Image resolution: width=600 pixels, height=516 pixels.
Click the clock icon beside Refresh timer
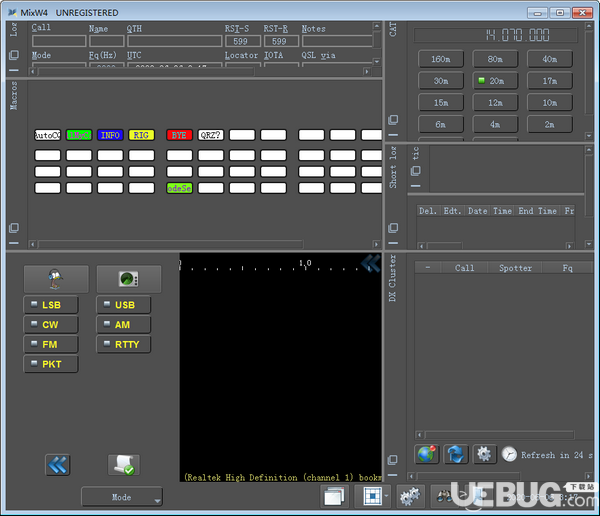coord(509,454)
